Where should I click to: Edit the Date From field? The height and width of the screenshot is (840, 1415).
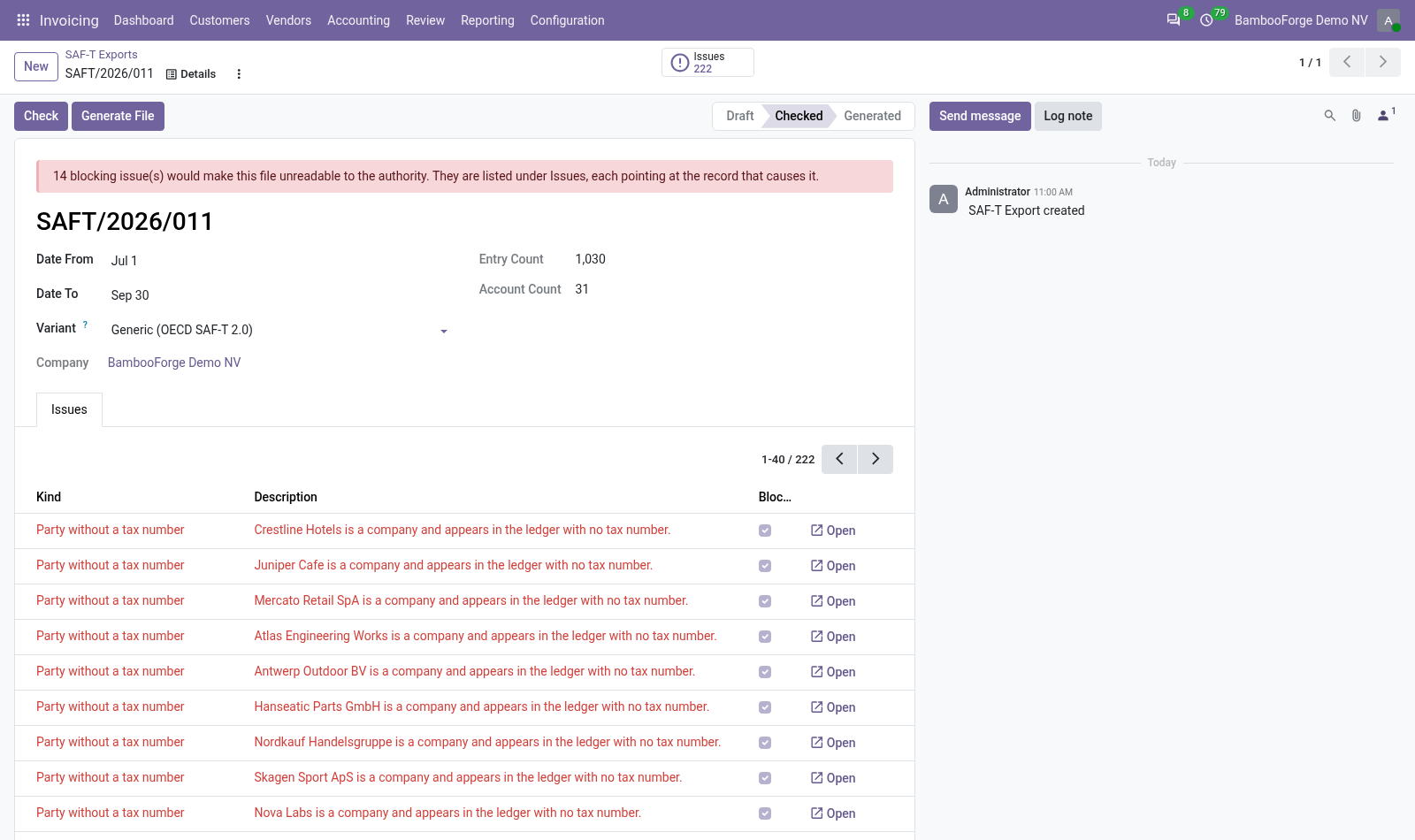[279, 261]
